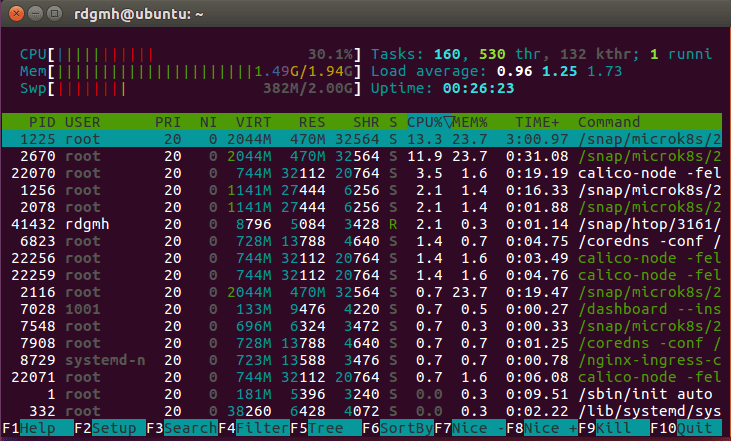
Task: Click the CPU usage meter bar
Action: (190, 55)
